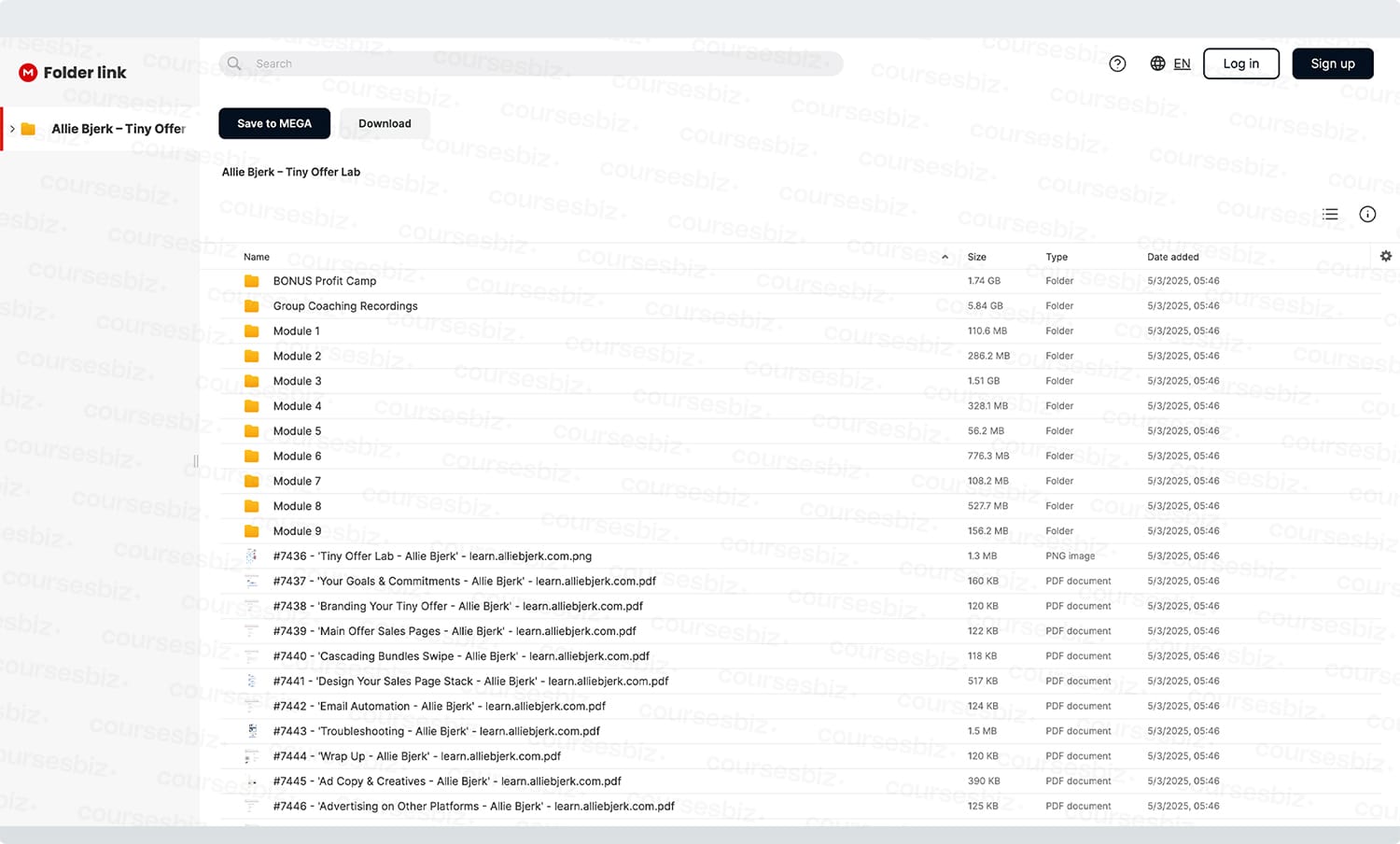Click the sidebar Allie Bjerk folder icon

click(x=28, y=129)
